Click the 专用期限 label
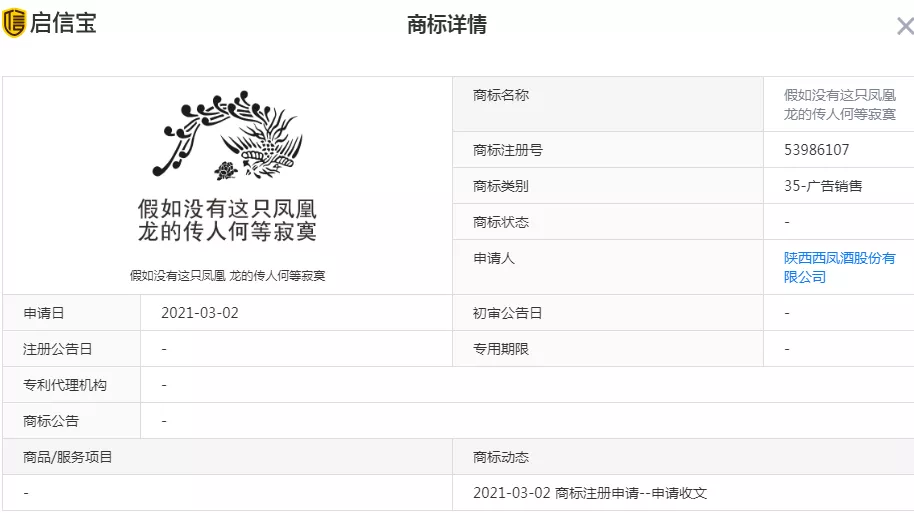This screenshot has width=914, height=513. (501, 349)
